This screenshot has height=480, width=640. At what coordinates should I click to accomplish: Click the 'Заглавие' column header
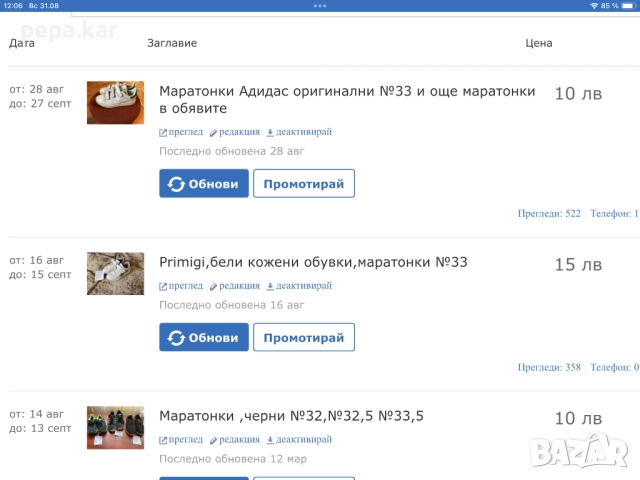click(x=172, y=43)
